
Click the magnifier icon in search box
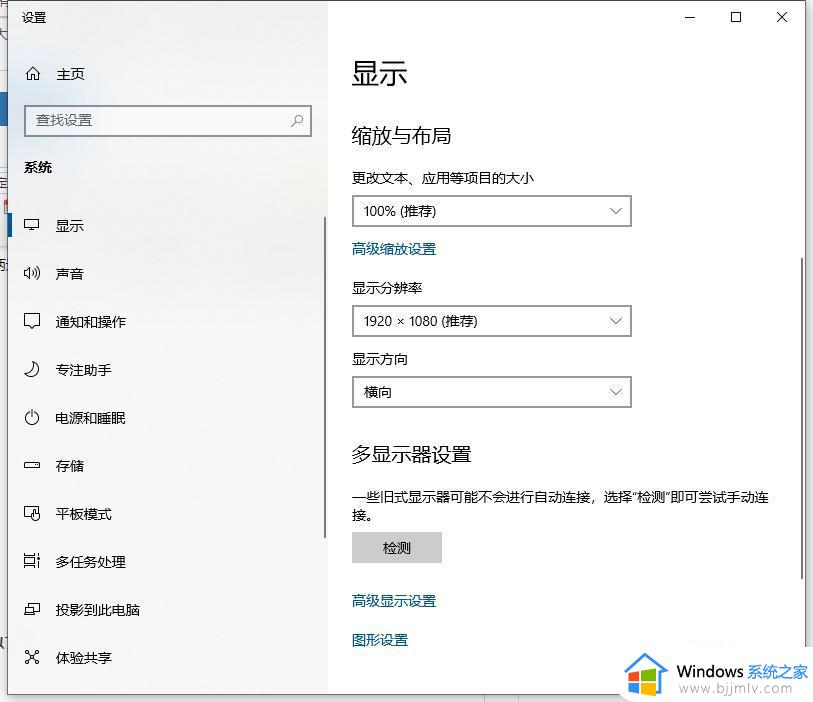point(297,121)
